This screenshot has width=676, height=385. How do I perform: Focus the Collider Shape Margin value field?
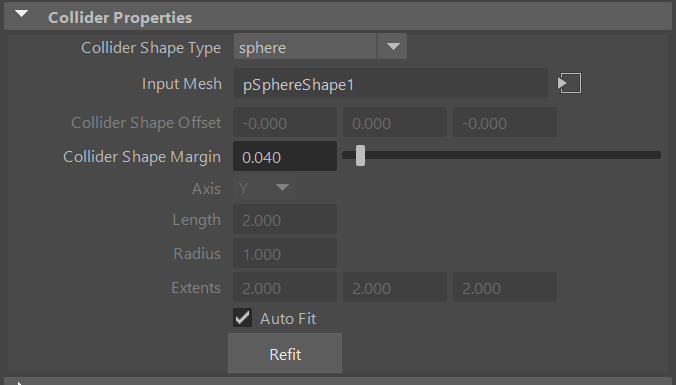[x=285, y=156]
